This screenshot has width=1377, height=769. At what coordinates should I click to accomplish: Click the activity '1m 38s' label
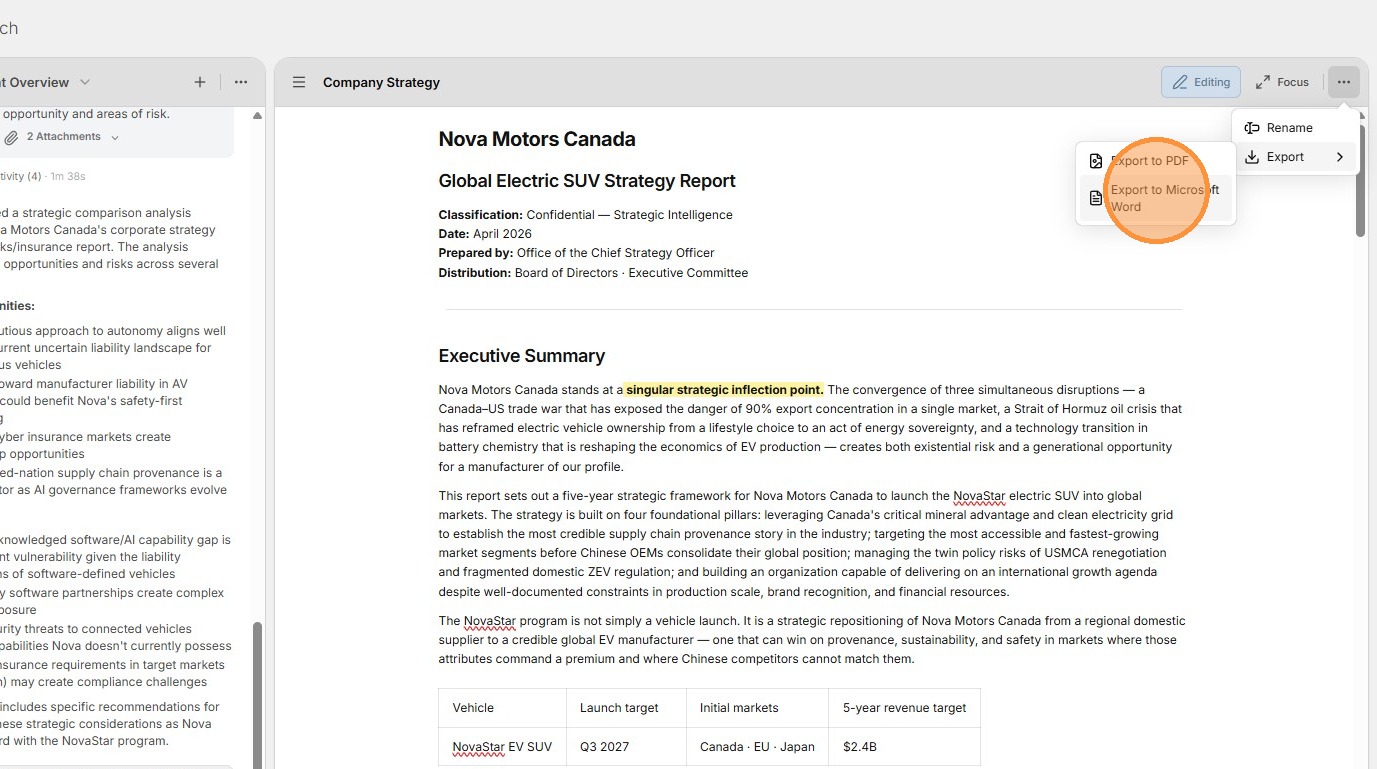point(68,177)
